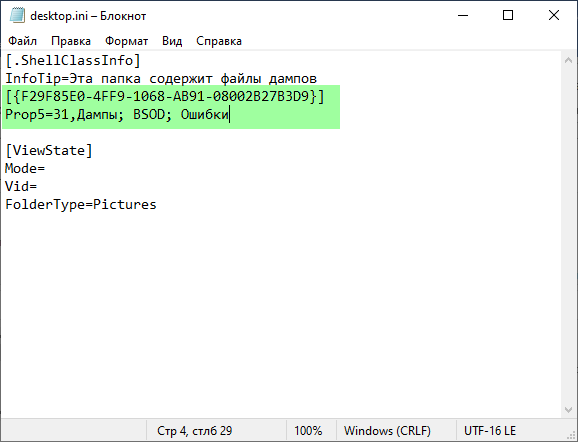Minimize the Notepad window
The height and width of the screenshot is (442, 578).
point(463,15)
